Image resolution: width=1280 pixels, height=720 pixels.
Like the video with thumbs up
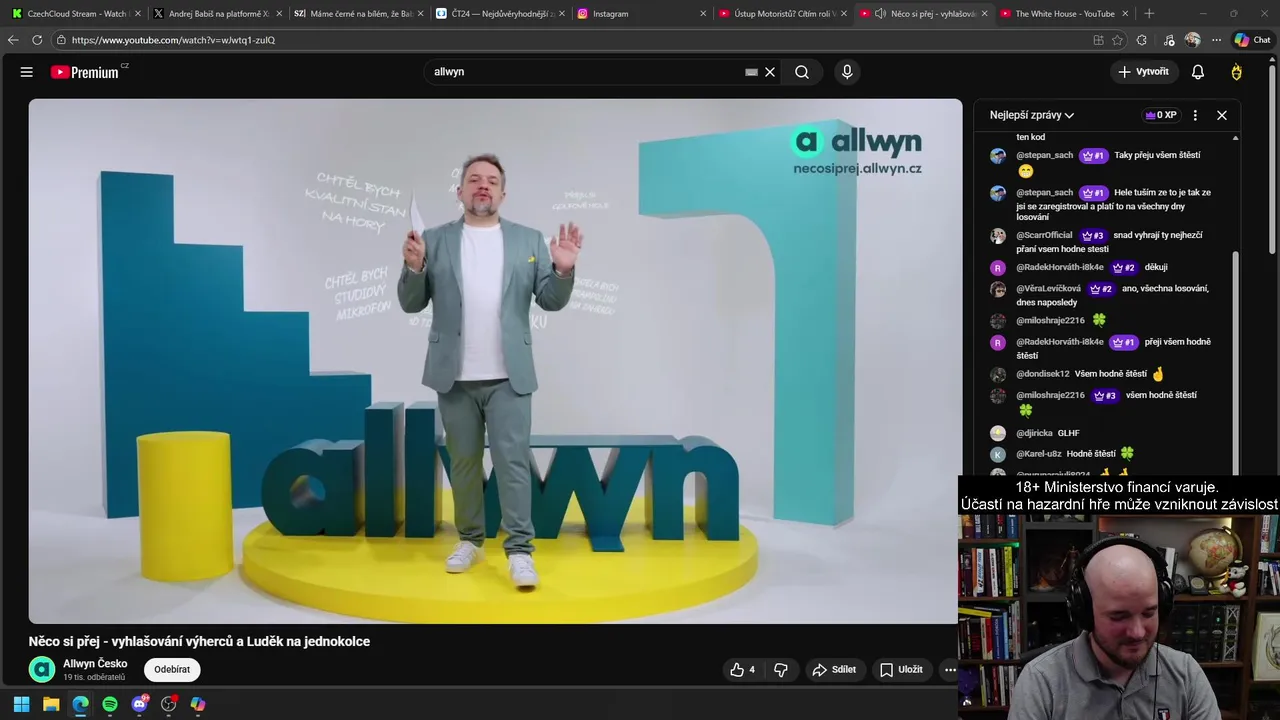pos(743,670)
